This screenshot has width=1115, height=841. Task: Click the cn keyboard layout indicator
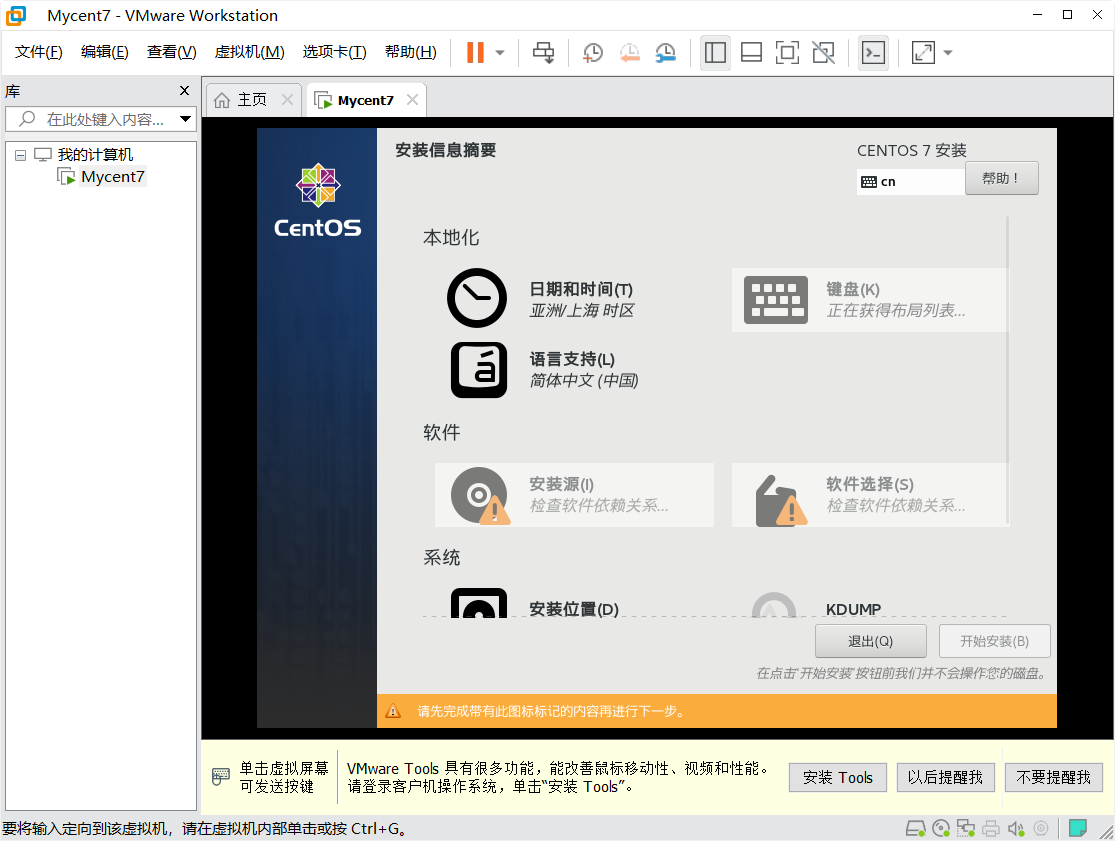[910, 182]
